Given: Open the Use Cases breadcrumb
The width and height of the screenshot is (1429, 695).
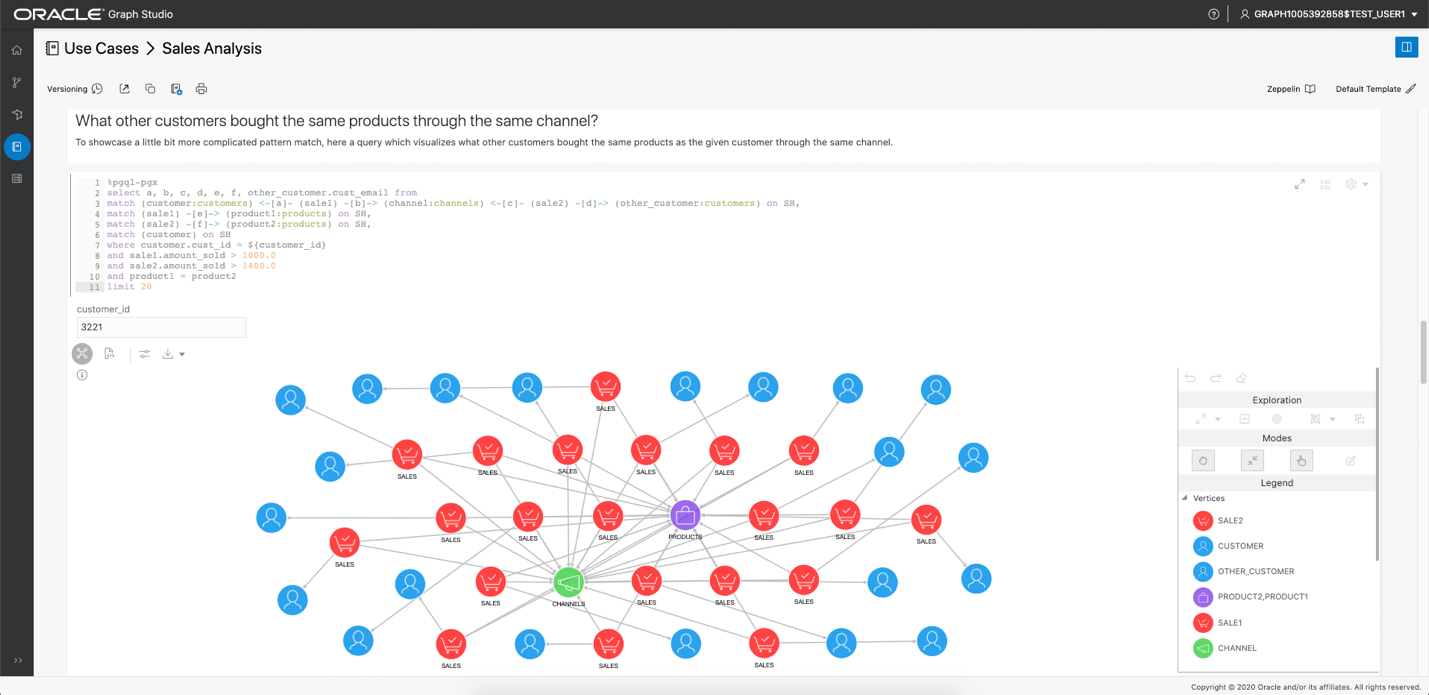Looking at the screenshot, I should click(101, 48).
